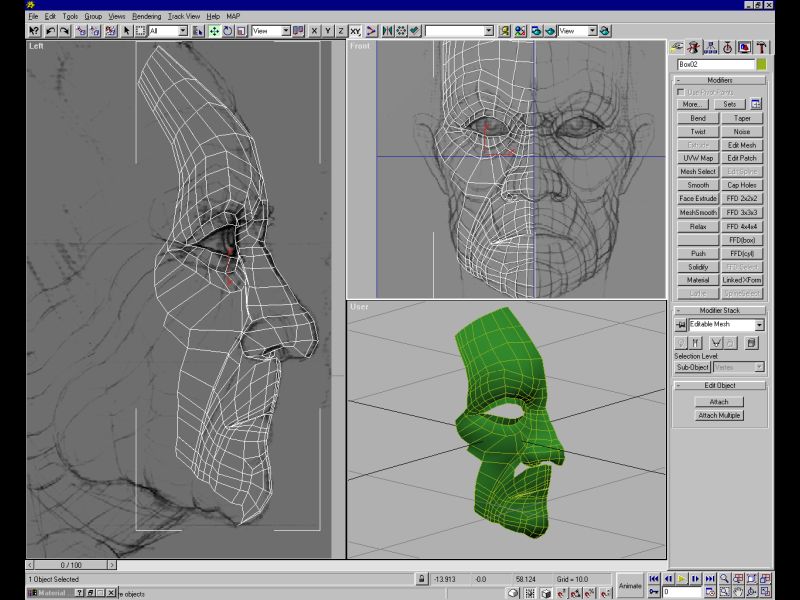This screenshot has height=600, width=800.
Task: Enable XY axis constraint
Action: (x=355, y=31)
